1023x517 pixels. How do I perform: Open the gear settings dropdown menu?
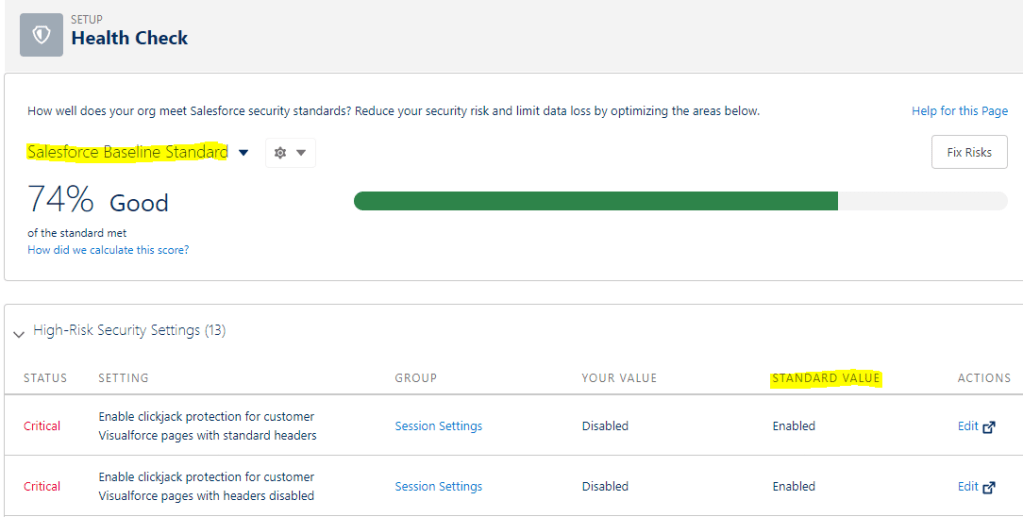tap(290, 153)
